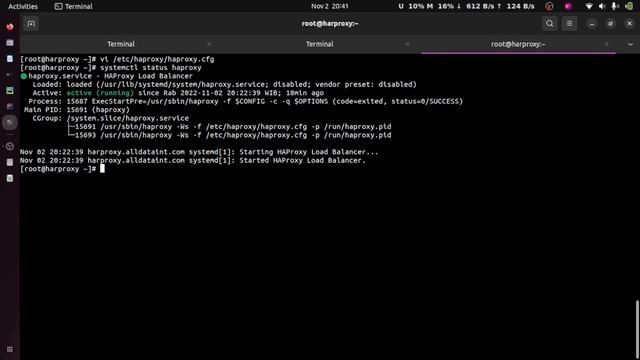Click 'Started HAProxy Load Balancer.' log line

pos(193,160)
